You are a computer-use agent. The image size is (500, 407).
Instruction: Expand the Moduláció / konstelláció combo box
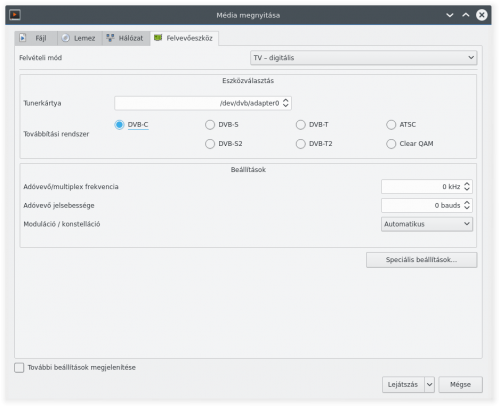(x=427, y=224)
